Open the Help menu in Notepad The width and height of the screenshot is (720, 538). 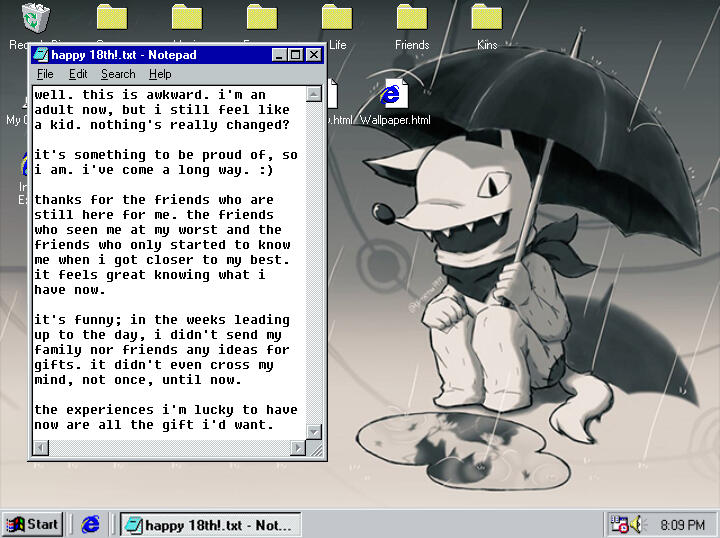(160, 74)
